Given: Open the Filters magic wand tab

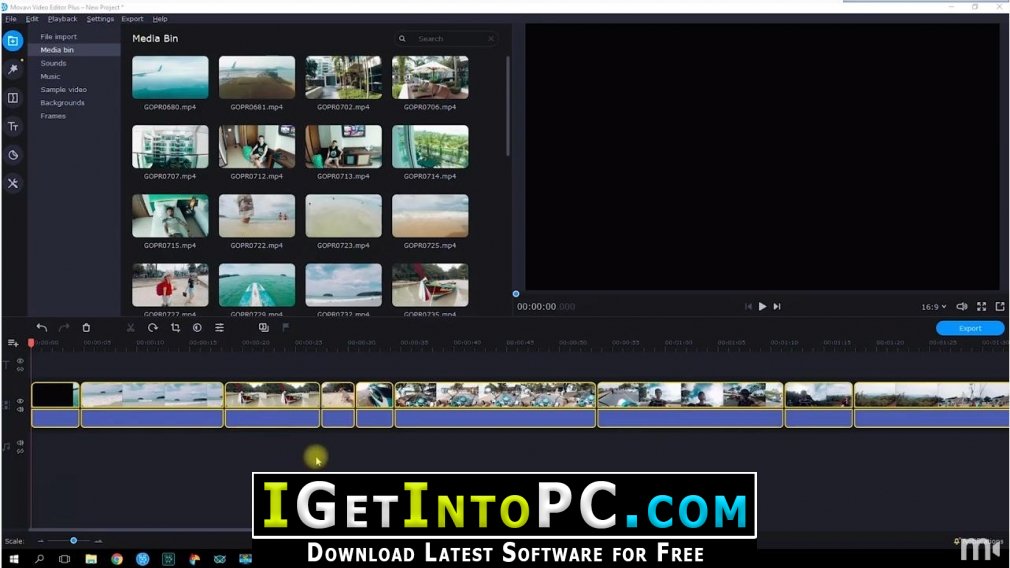Looking at the screenshot, I should click(x=13, y=69).
